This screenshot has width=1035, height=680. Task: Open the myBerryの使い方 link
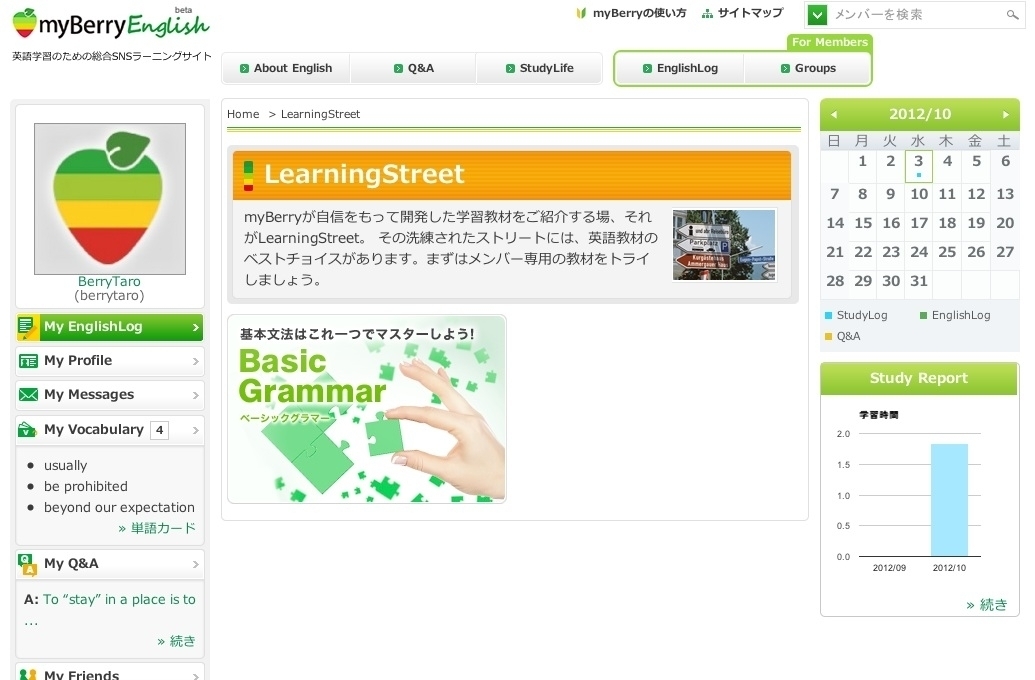coord(639,13)
